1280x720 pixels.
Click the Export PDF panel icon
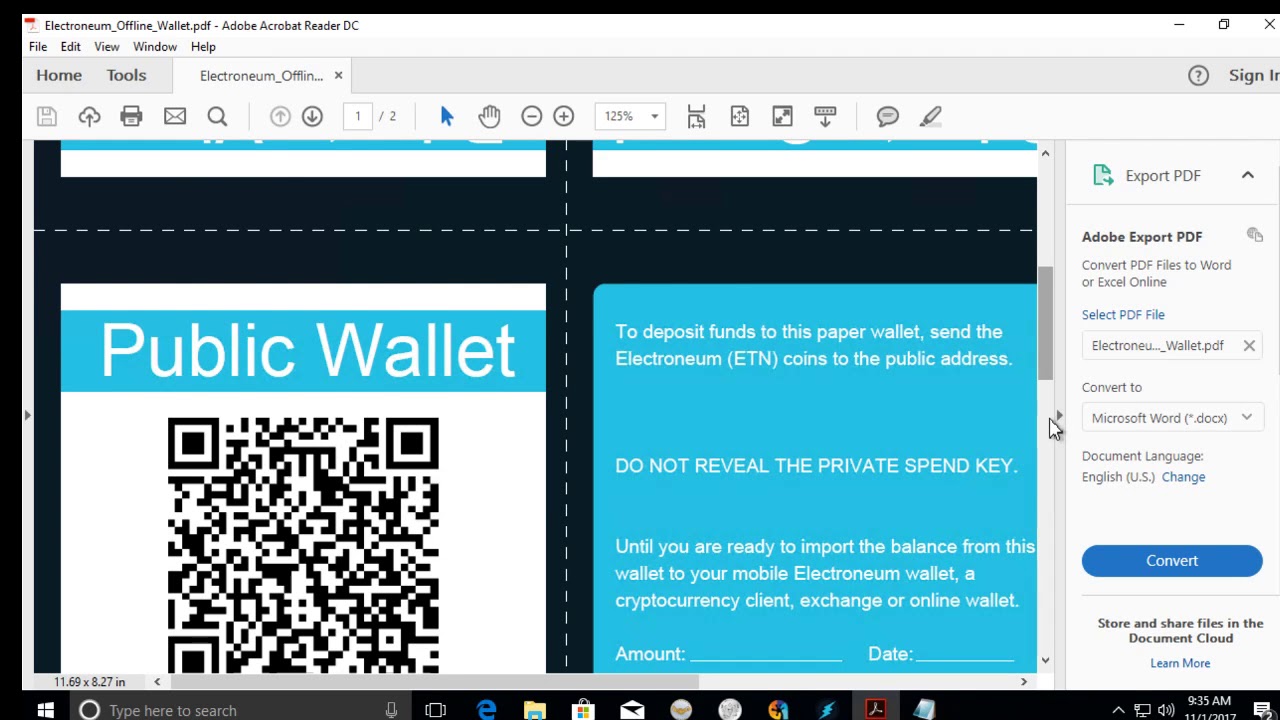(x=1103, y=175)
